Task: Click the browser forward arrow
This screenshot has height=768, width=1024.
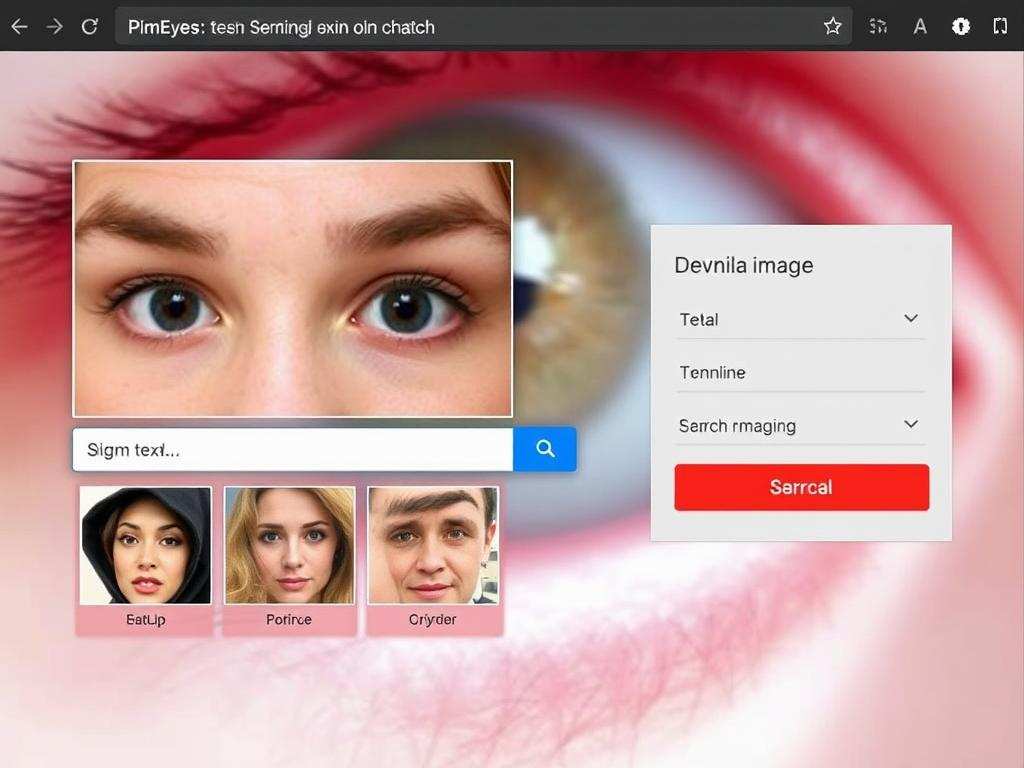Action: click(x=55, y=27)
